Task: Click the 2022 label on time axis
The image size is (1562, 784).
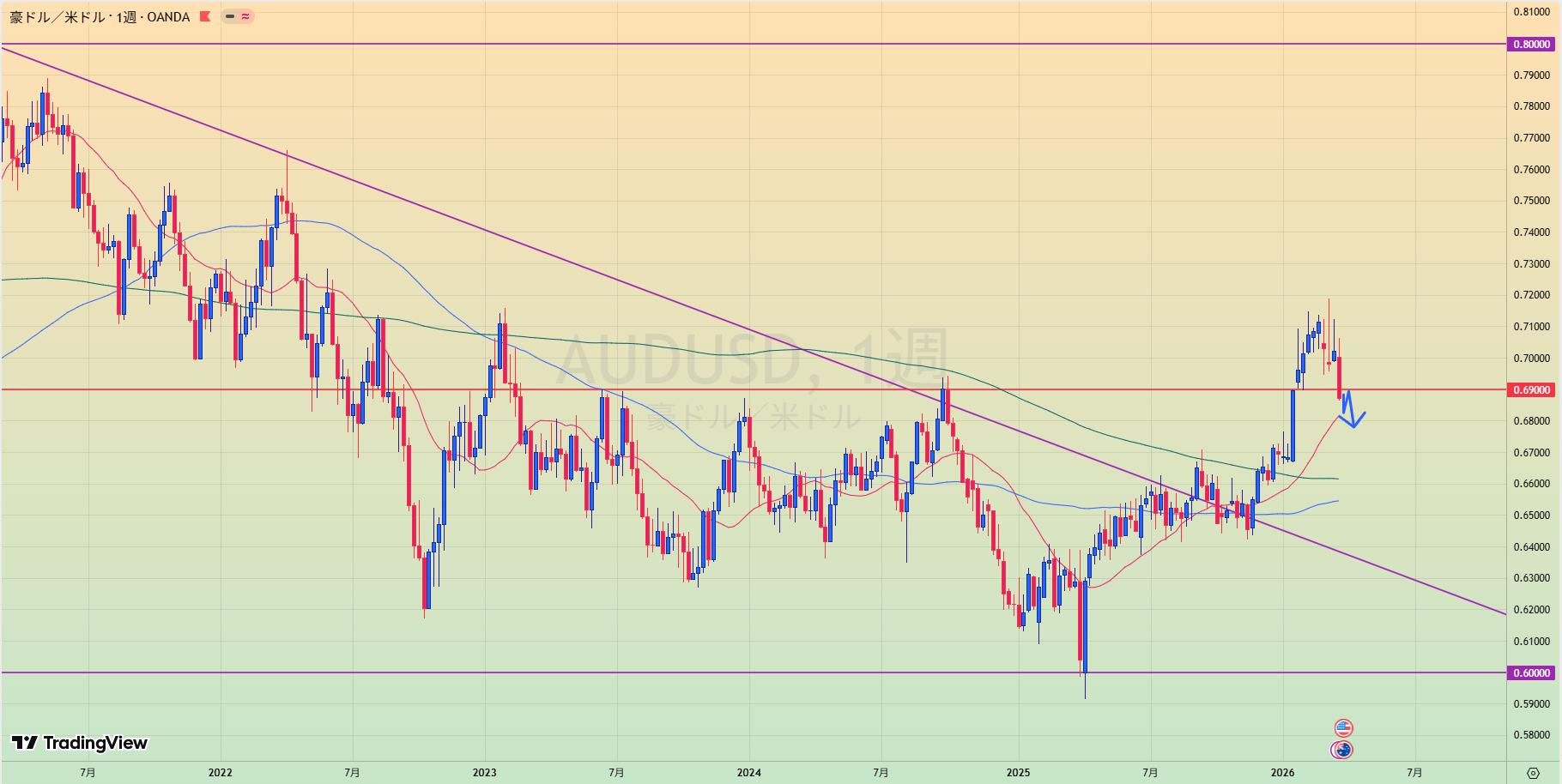Action: tap(220, 772)
